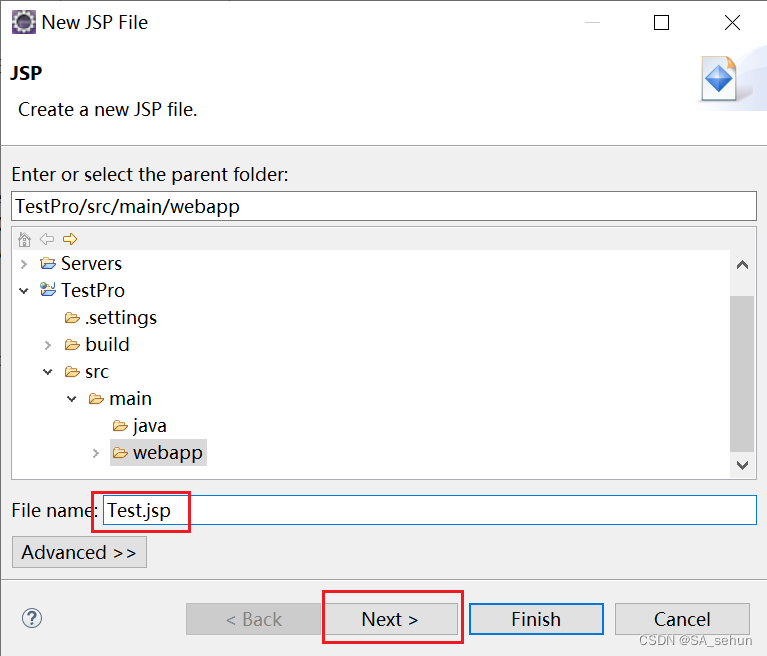Image resolution: width=767 pixels, height=656 pixels.
Task: Click the File name input field
Action: (429, 510)
